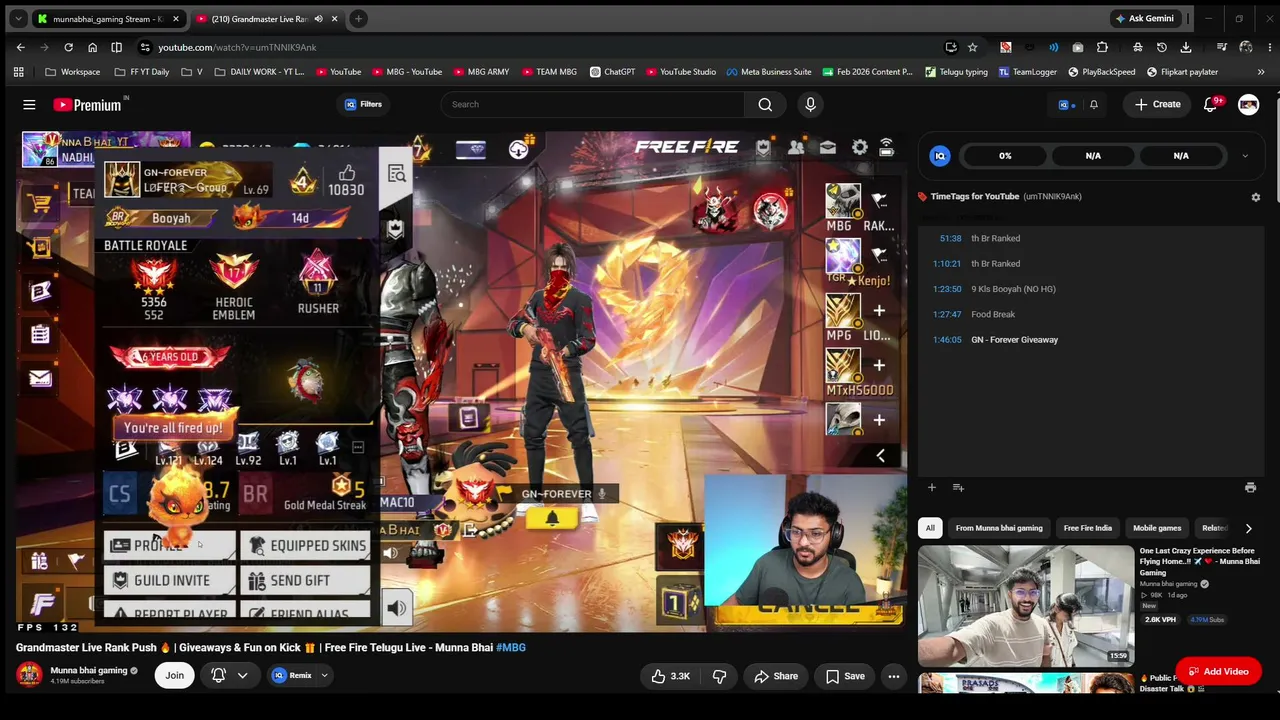
Task: Open YouTube notifications bell with 9+ badge
Action: click(1211, 104)
